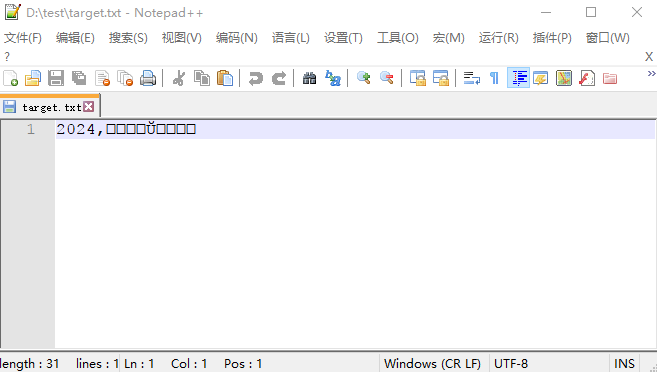Maximize the Notepad++ window
Viewport: 657px width, 372px height.
tap(591, 12)
